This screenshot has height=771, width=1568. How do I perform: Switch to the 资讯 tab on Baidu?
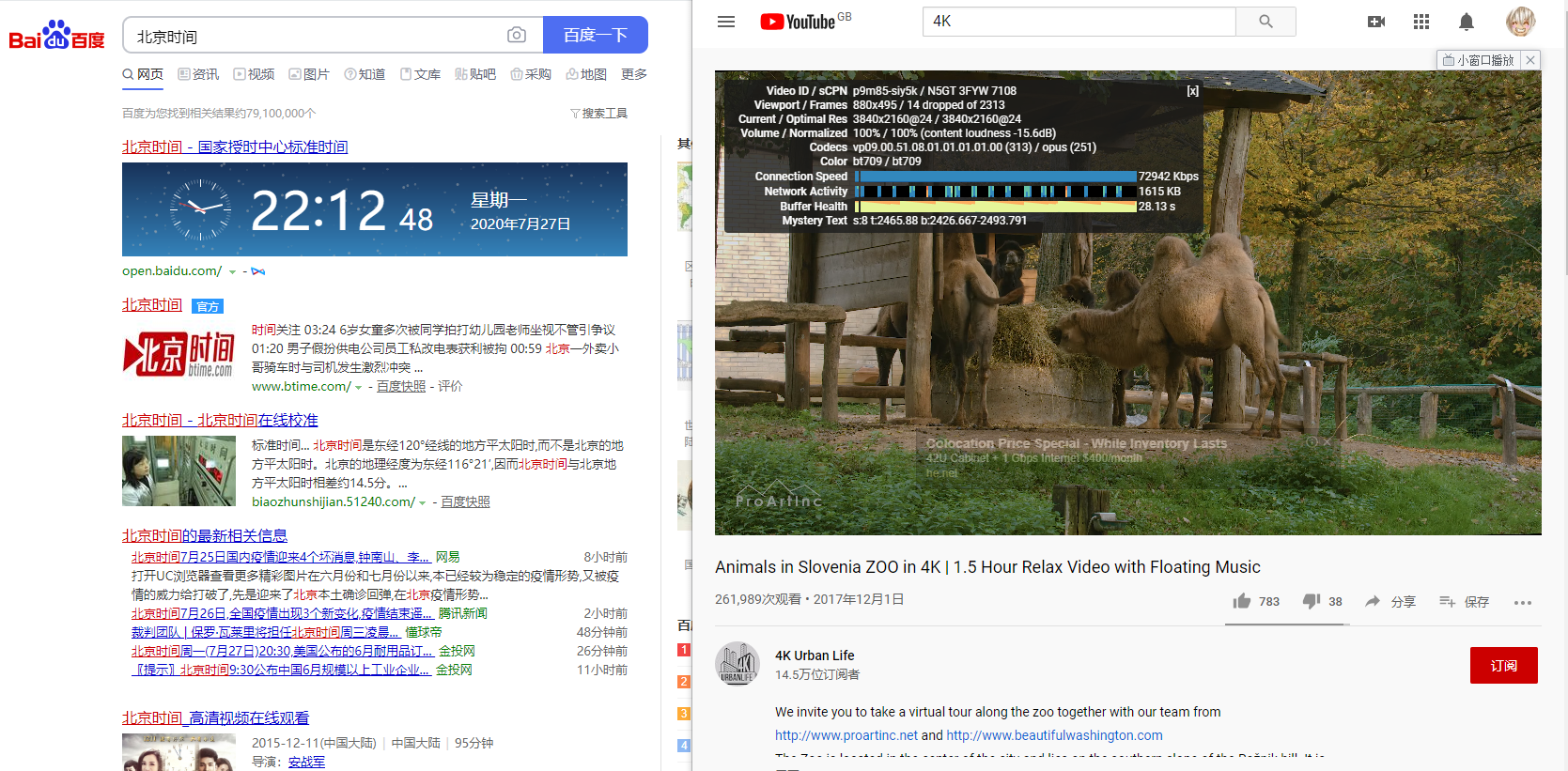point(198,74)
